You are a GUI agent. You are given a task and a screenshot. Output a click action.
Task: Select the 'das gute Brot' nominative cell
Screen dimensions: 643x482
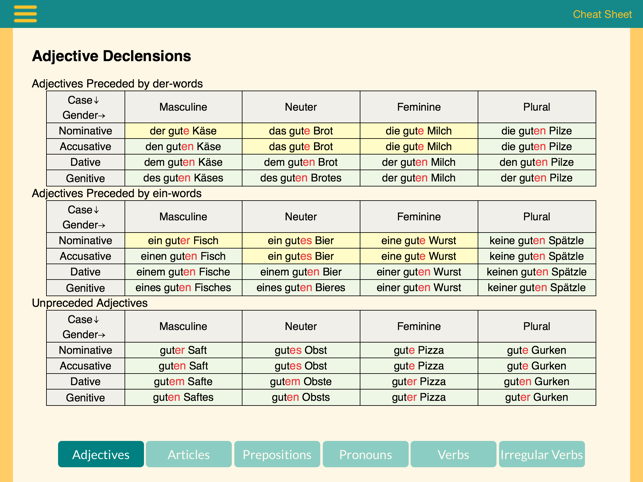[x=301, y=131]
